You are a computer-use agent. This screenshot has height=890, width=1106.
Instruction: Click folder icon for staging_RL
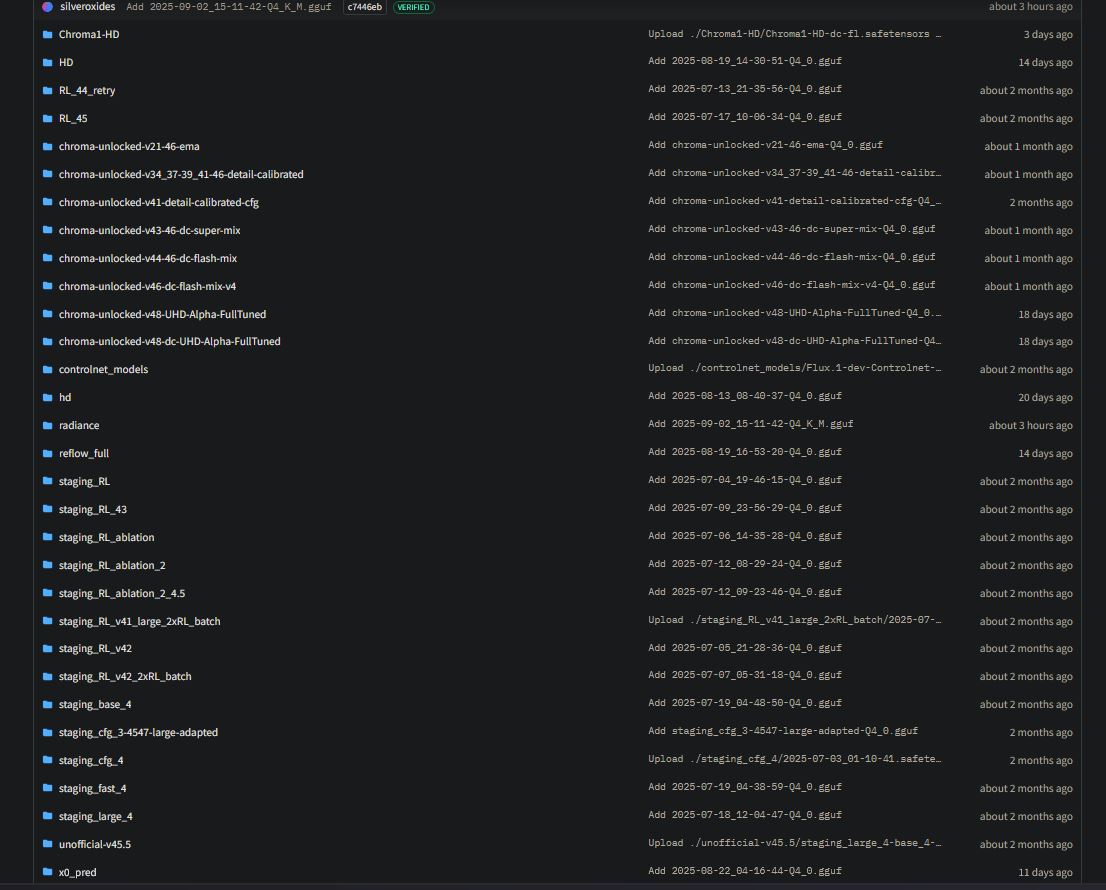coord(47,481)
